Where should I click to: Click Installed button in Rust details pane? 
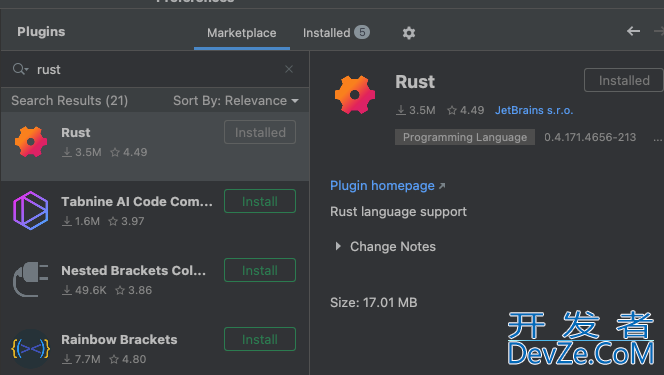[623, 80]
